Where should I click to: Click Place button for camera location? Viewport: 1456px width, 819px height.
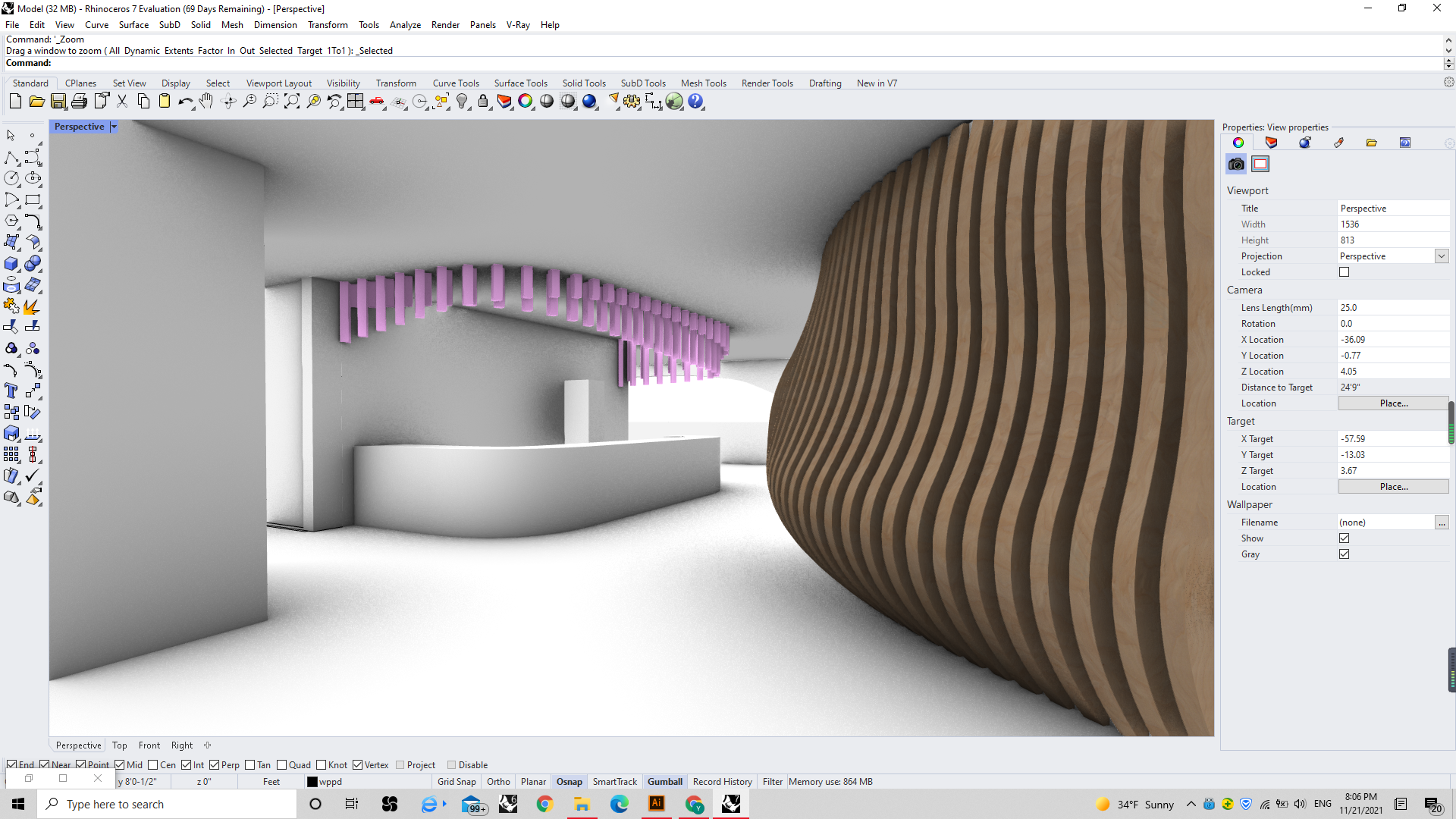[x=1393, y=403]
